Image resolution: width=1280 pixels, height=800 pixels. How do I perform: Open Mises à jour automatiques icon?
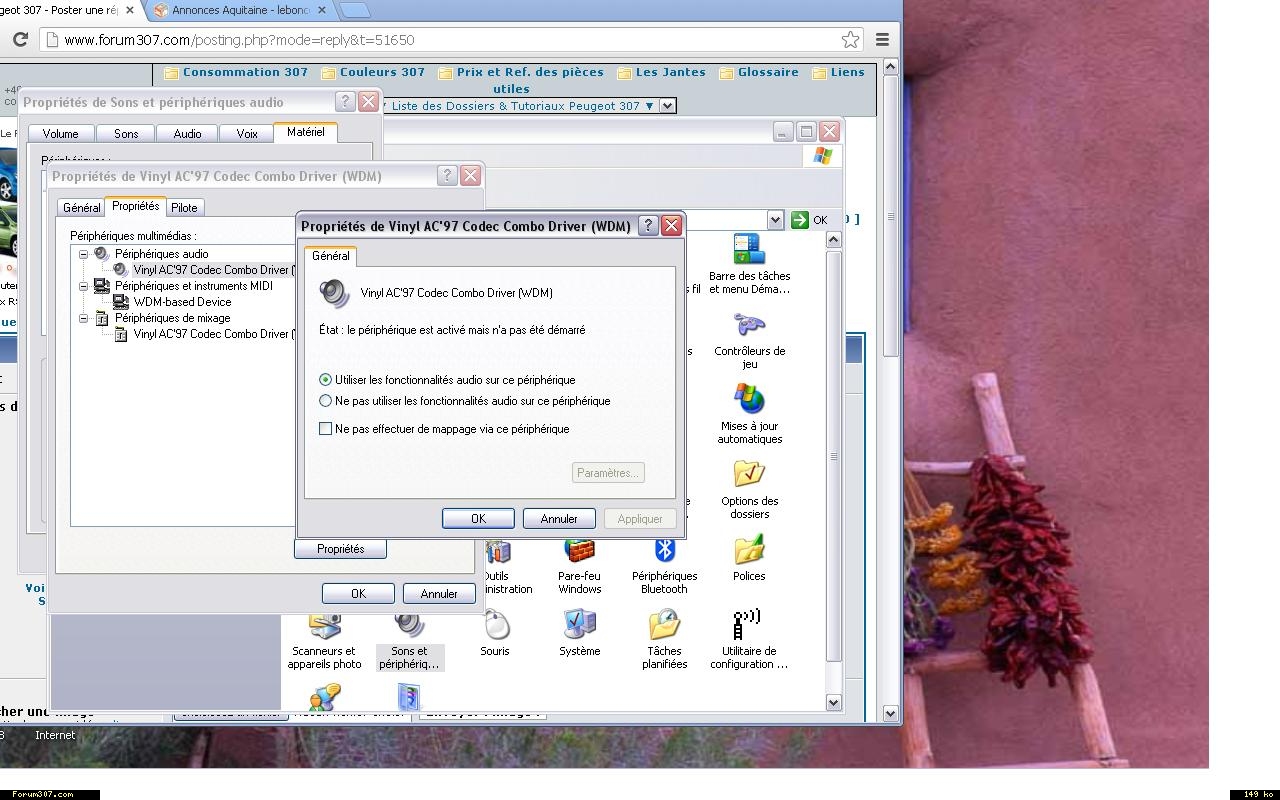(749, 401)
